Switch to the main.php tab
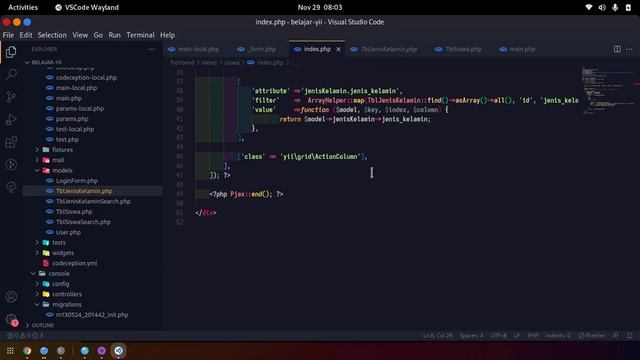This screenshot has width=640, height=360. tap(518, 49)
